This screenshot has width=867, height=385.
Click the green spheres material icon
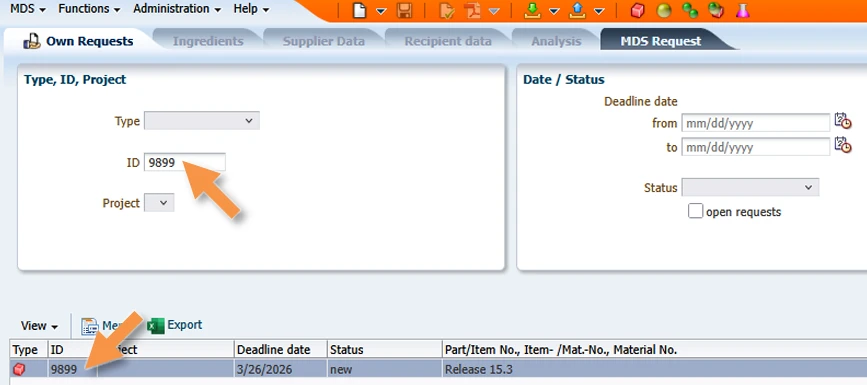pyautogui.click(x=690, y=11)
